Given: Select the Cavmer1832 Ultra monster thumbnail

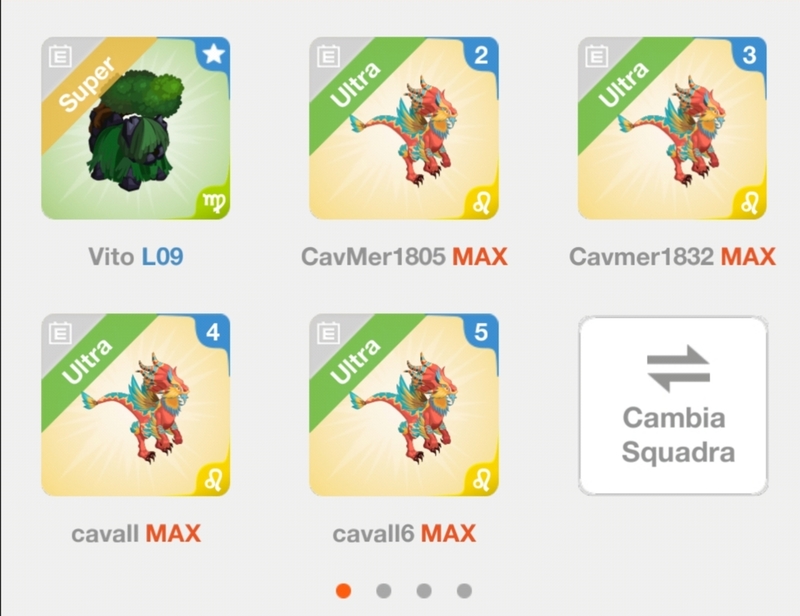Looking at the screenshot, I should (x=672, y=128).
